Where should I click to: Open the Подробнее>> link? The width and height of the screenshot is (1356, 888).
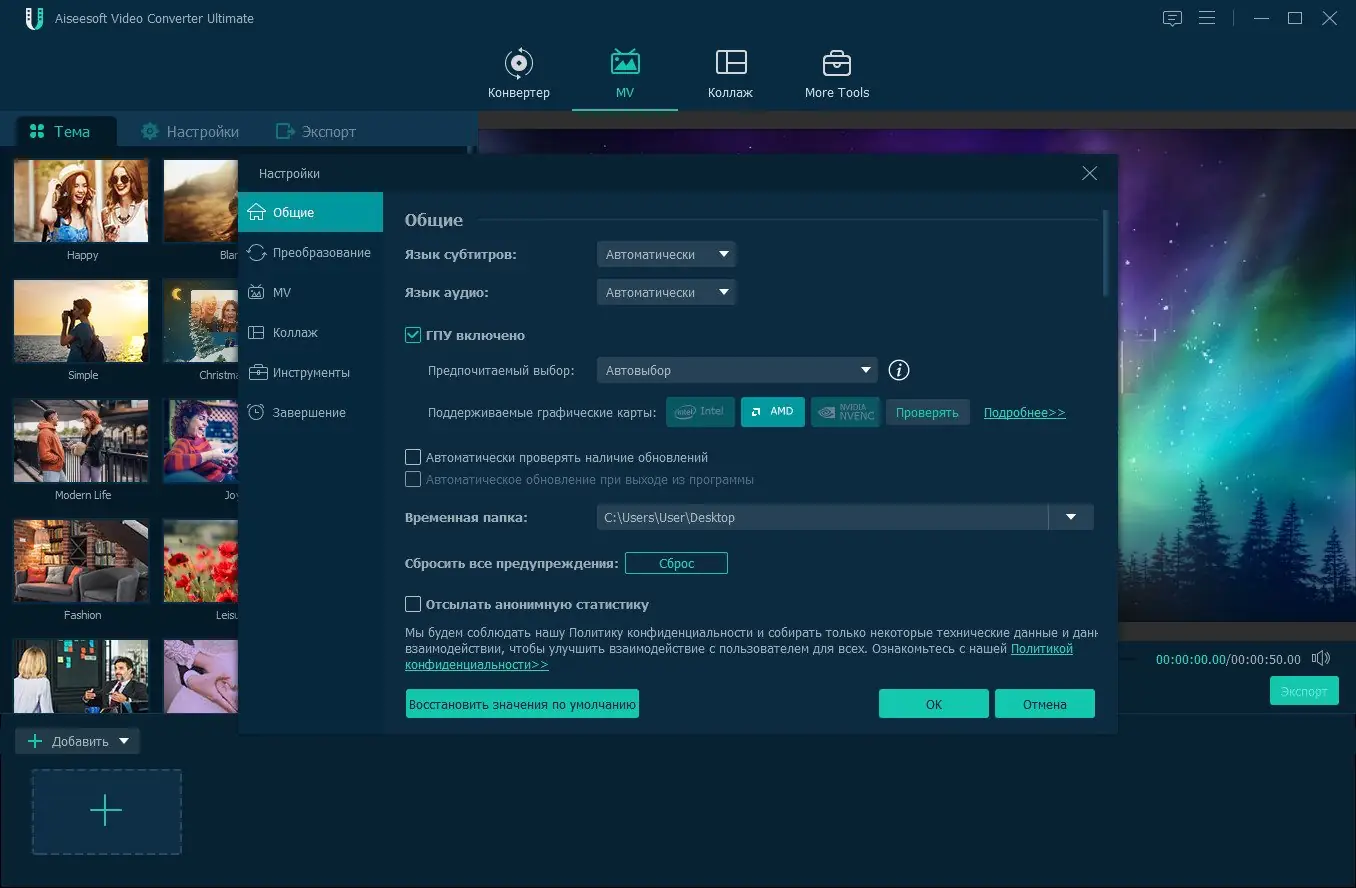pyautogui.click(x=1025, y=412)
